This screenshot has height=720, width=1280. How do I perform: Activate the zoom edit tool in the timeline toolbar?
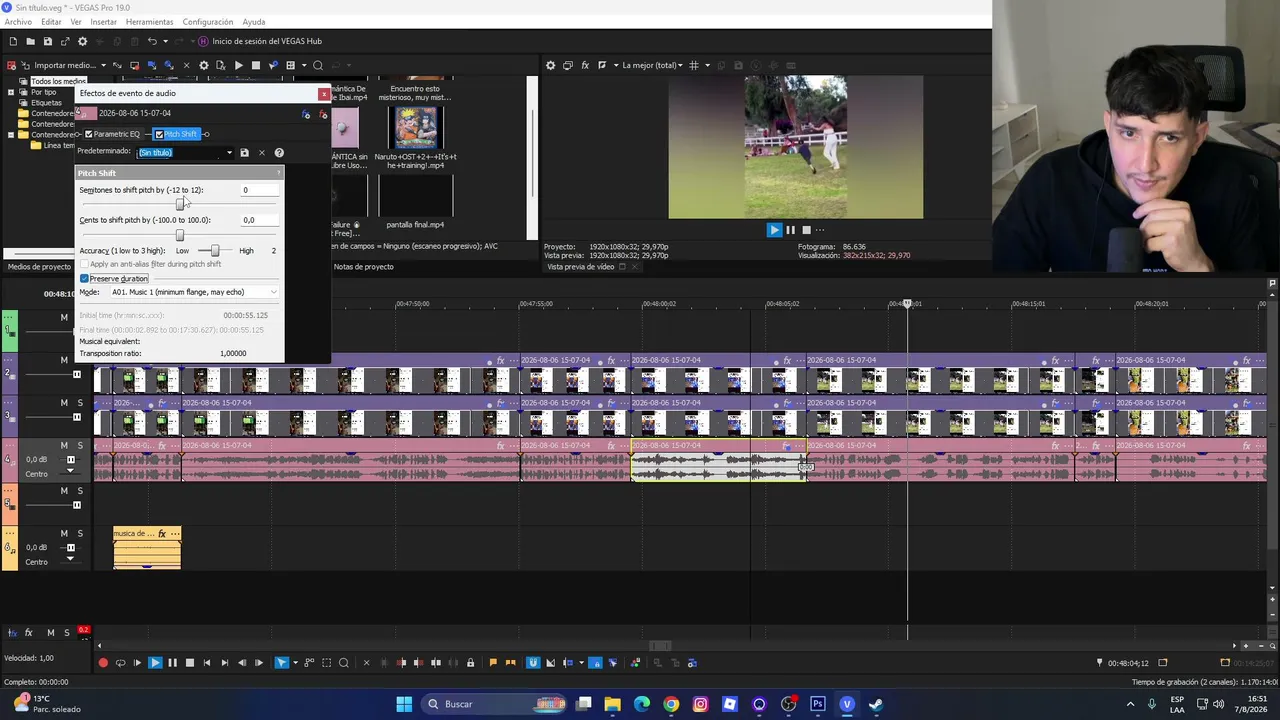click(x=344, y=662)
